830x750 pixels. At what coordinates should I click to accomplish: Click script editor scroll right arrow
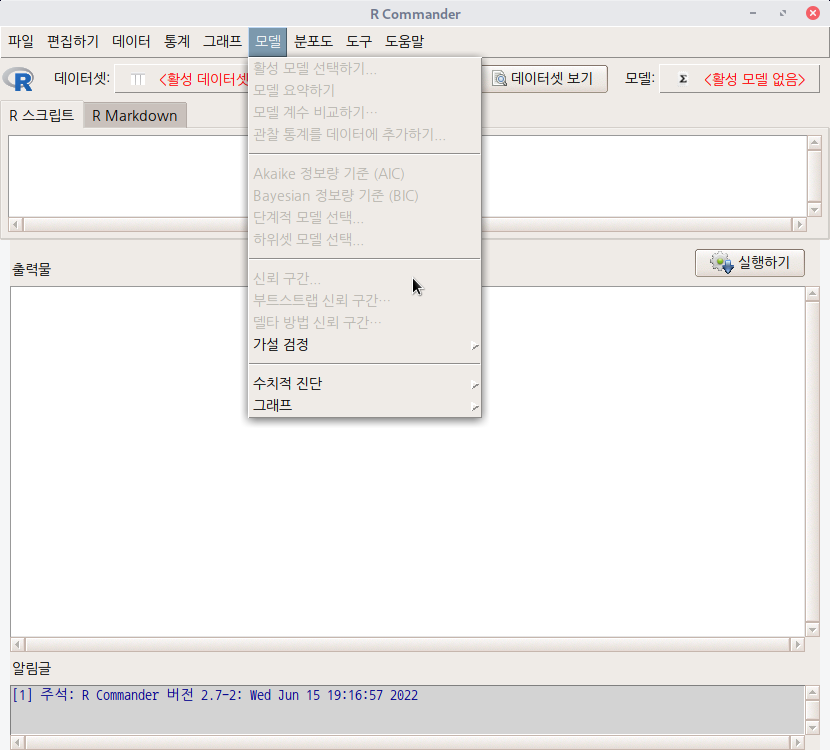pyautogui.click(x=799, y=224)
